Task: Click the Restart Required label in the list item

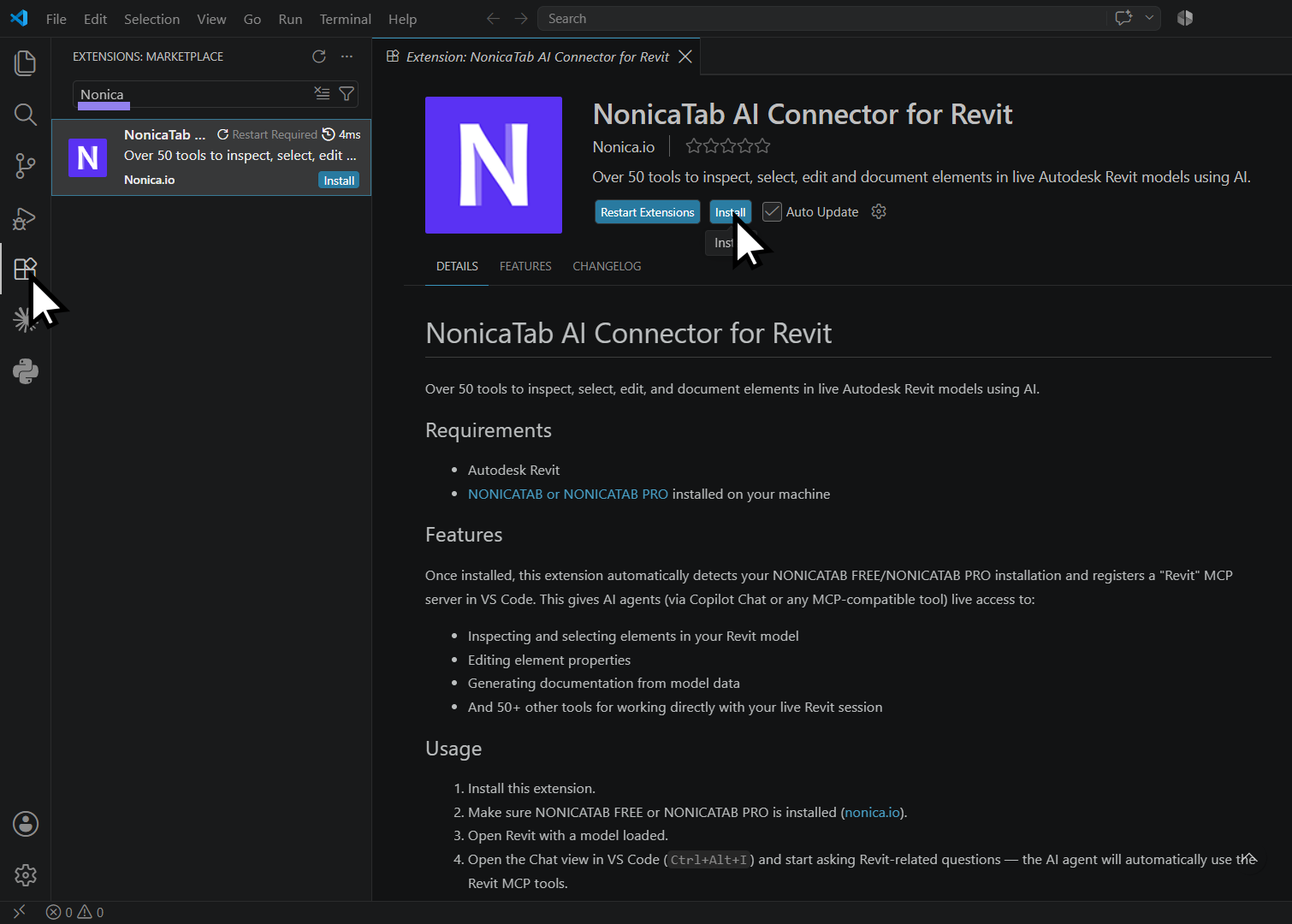Action: [x=267, y=134]
